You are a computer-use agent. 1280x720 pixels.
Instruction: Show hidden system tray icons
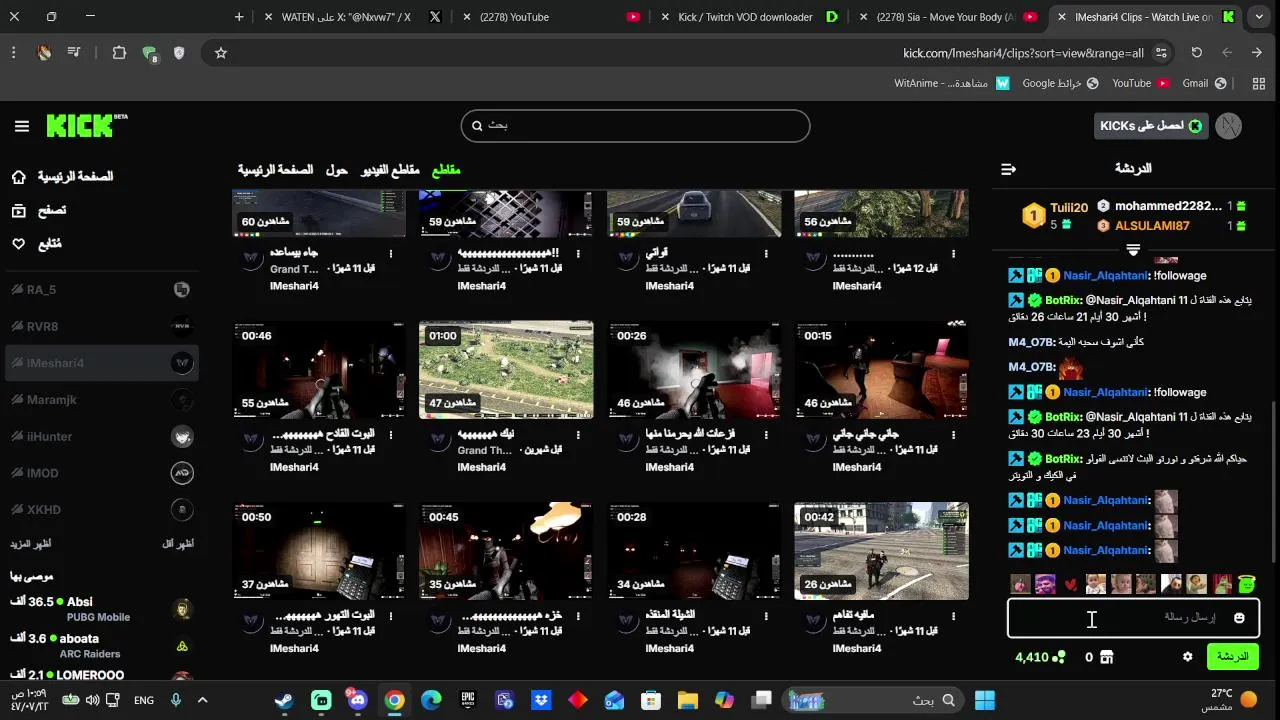[x=203, y=700]
